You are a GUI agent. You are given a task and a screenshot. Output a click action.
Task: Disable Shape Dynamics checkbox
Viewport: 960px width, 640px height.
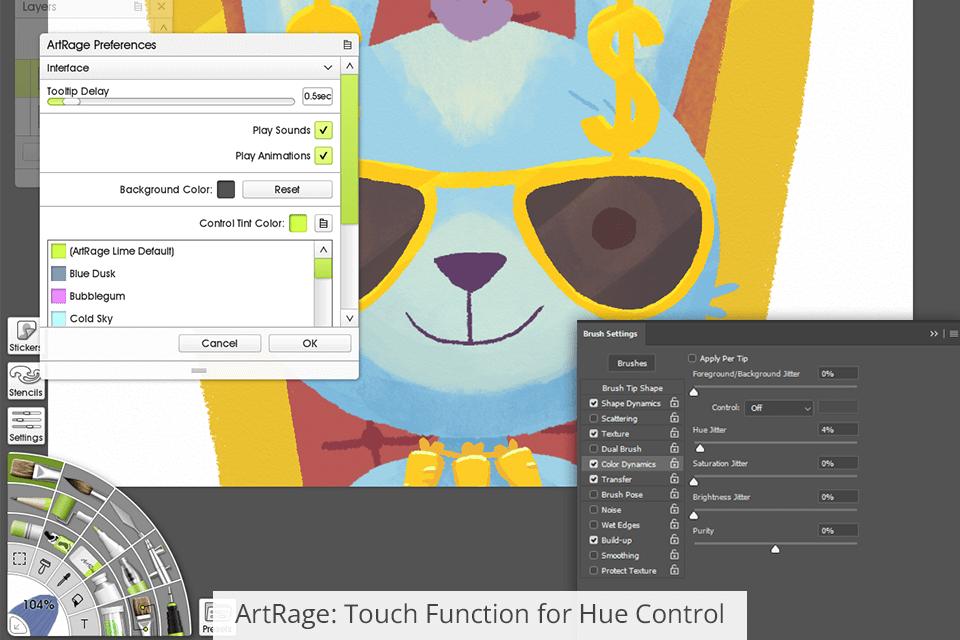[x=593, y=403]
